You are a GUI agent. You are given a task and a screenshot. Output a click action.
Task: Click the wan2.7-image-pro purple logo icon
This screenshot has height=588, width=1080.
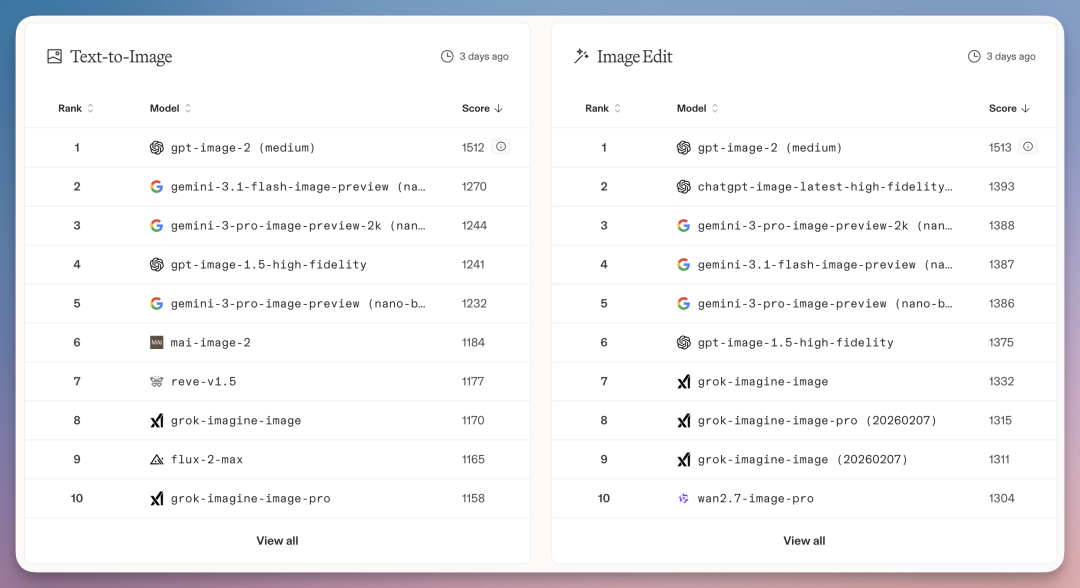(x=683, y=499)
